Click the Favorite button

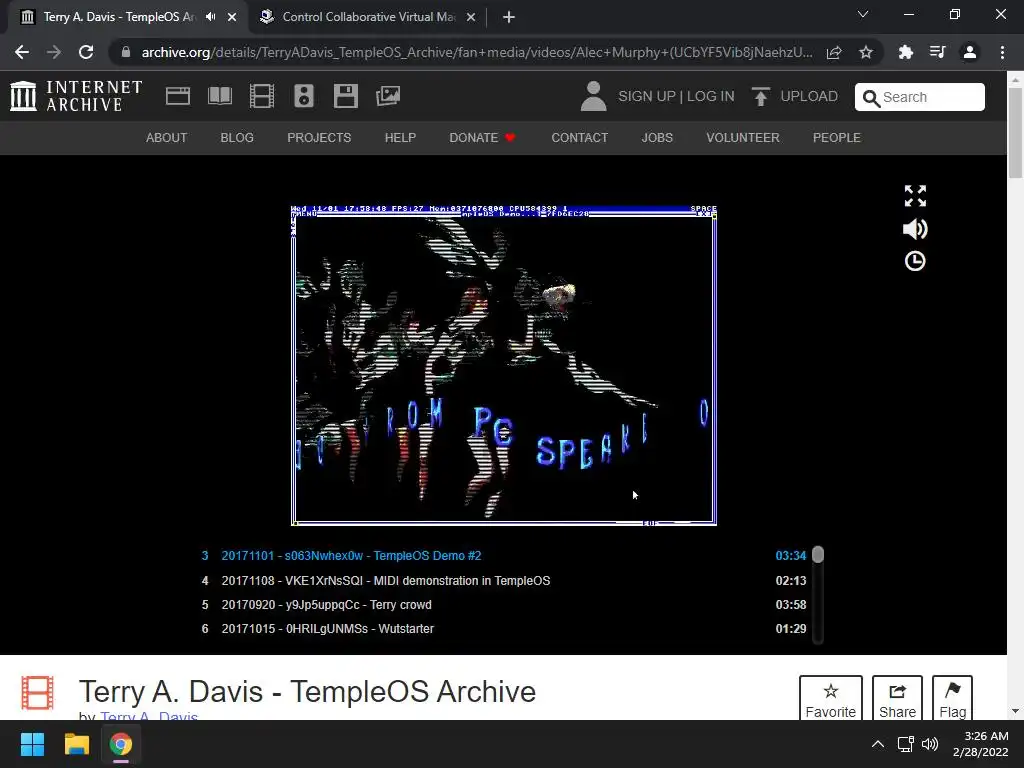click(x=831, y=699)
